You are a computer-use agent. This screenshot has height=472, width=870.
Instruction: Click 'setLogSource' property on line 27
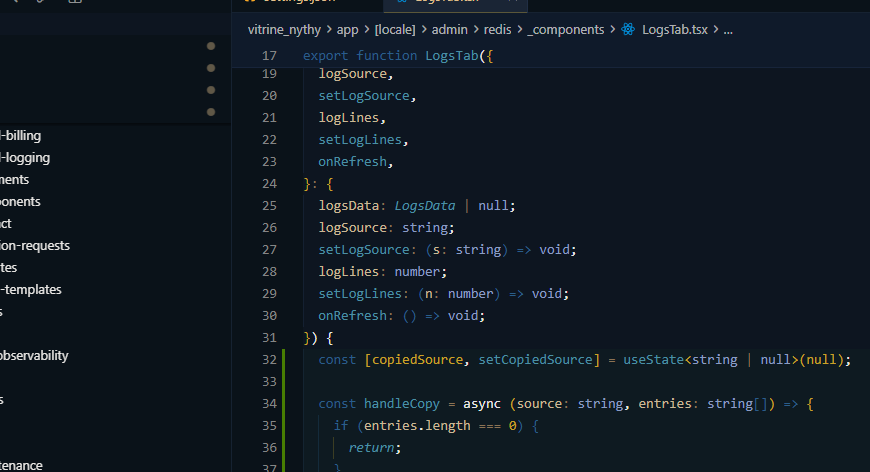point(363,250)
